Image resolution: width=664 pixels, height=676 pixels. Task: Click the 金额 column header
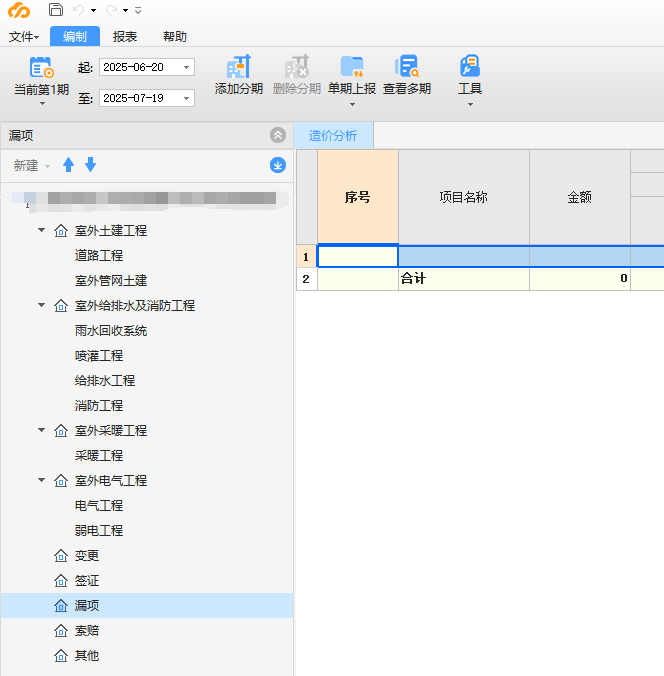579,197
